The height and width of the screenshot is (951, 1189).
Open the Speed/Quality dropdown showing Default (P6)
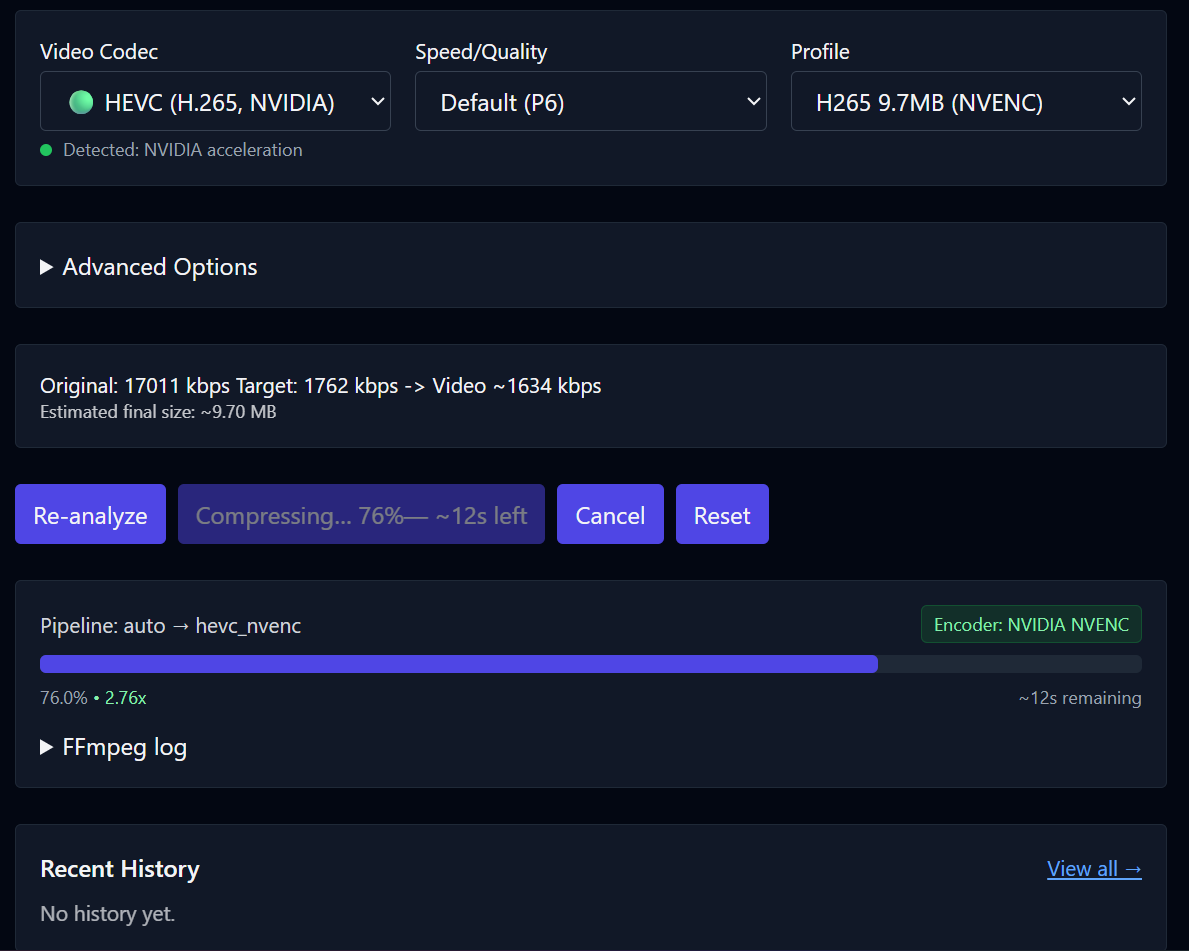[x=590, y=101]
